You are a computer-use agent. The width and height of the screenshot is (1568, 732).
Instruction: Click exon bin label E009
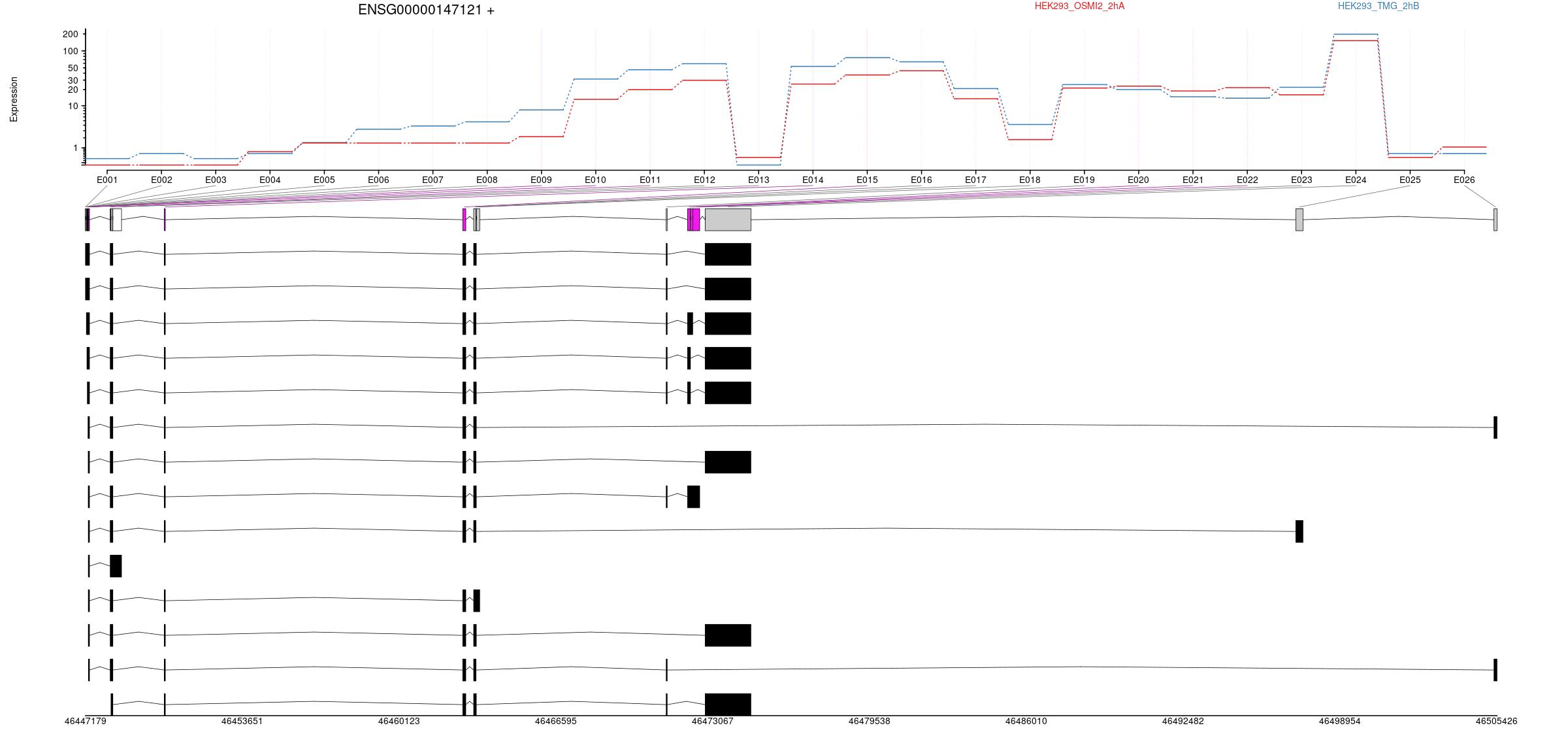[x=541, y=180]
